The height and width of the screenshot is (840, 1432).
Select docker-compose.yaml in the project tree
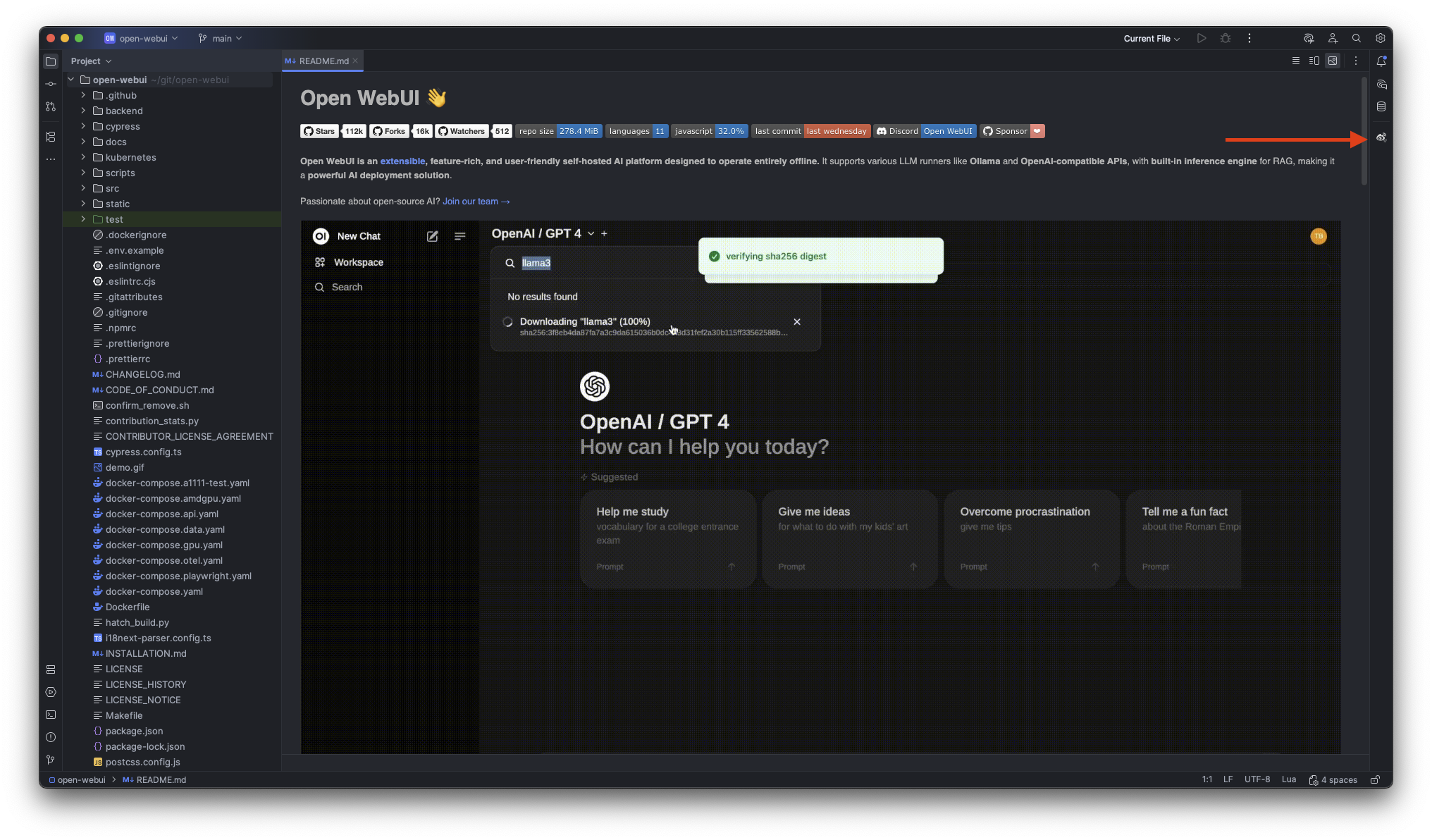click(154, 591)
